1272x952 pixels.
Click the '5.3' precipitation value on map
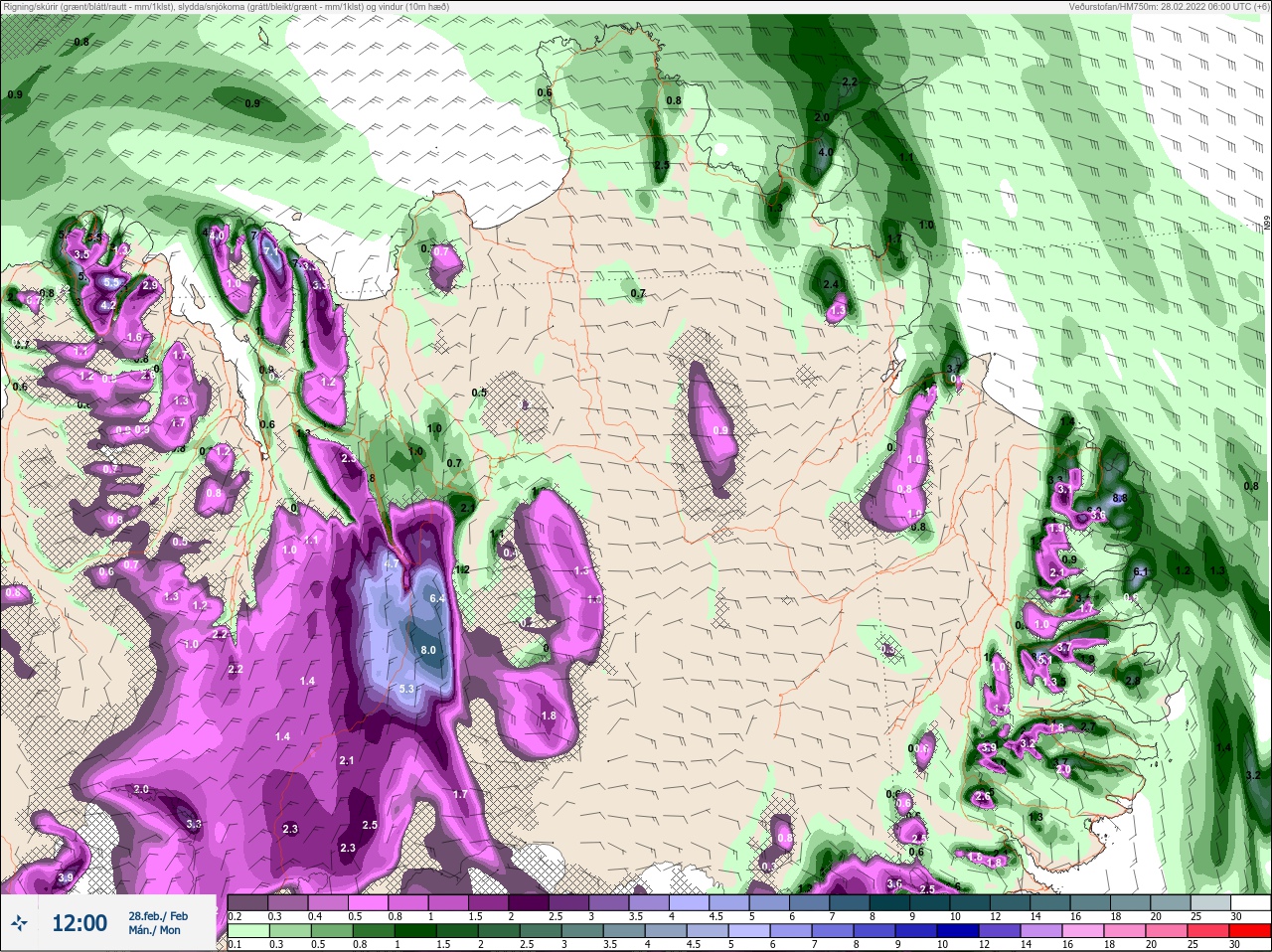[406, 689]
